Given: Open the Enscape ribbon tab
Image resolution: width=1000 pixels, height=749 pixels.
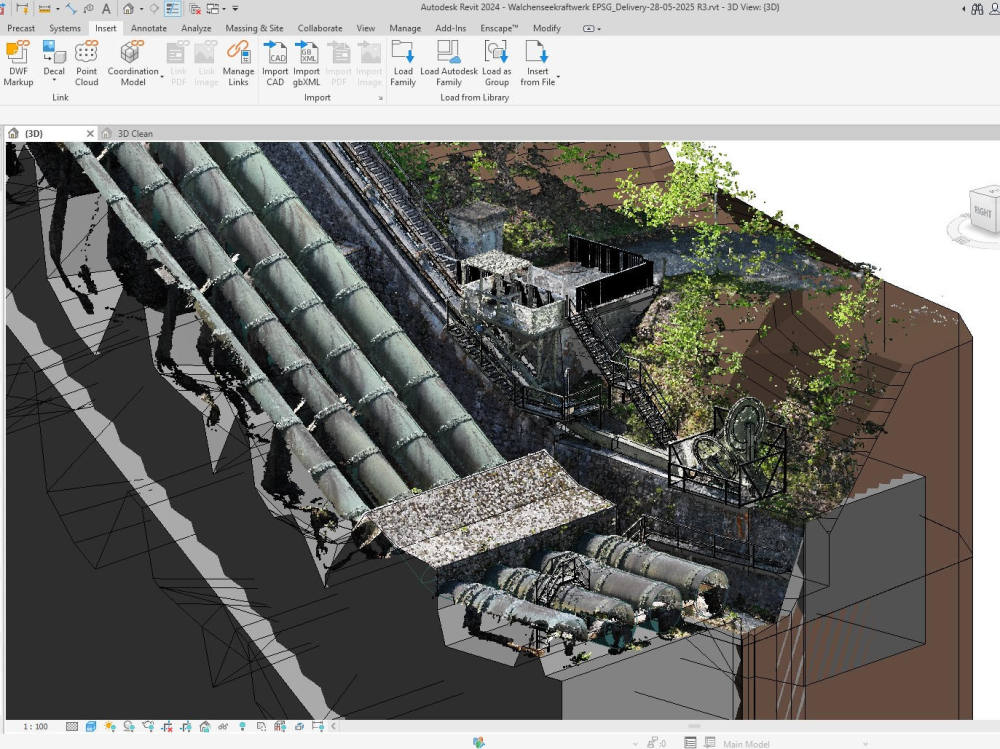Looking at the screenshot, I should coord(499,28).
